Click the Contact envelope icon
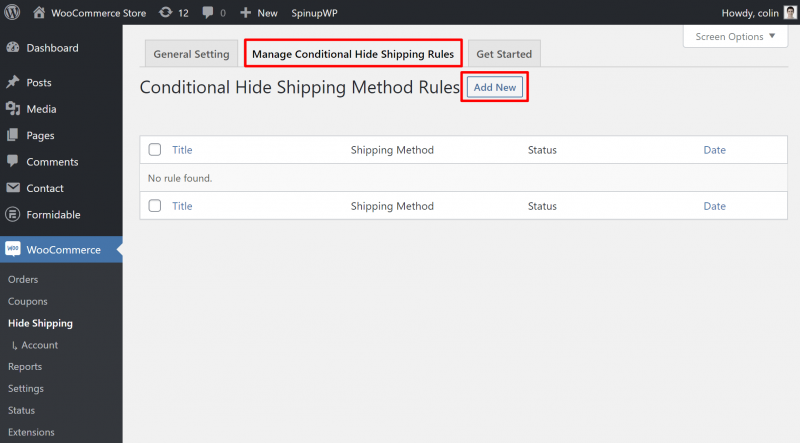800x443 pixels. point(13,188)
